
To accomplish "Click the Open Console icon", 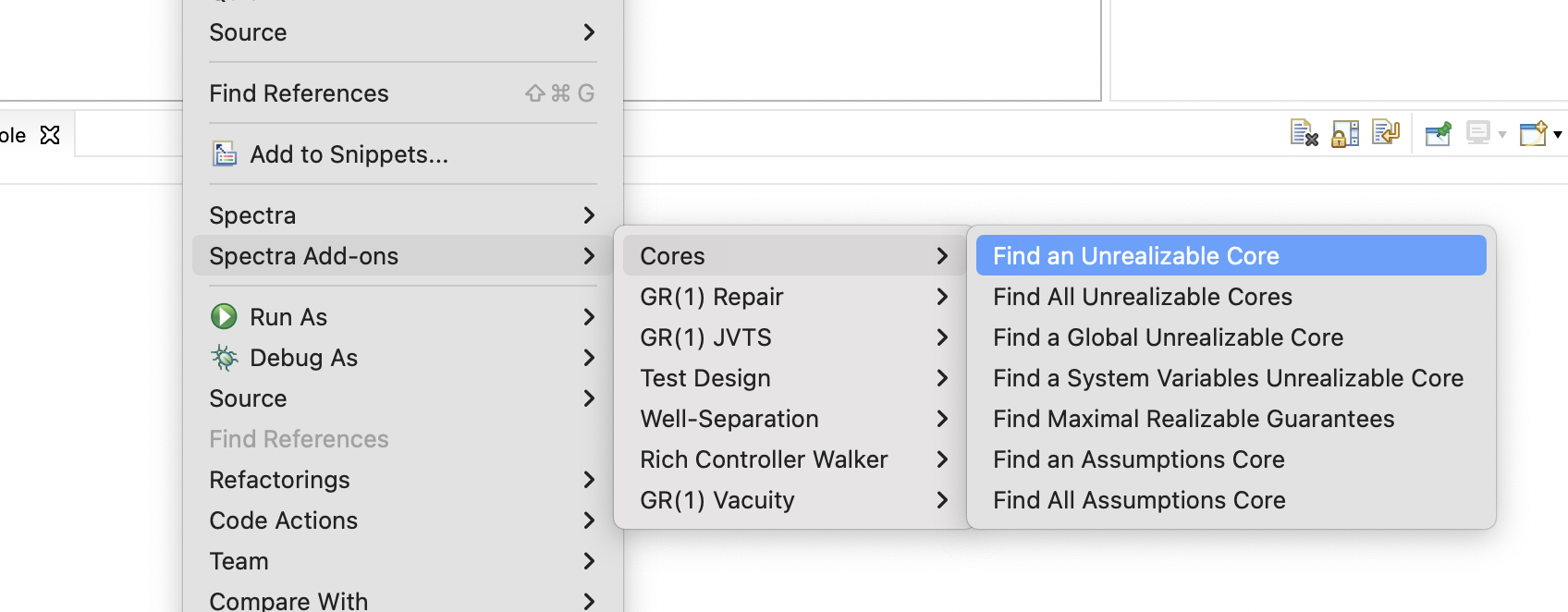I will (x=1533, y=134).
